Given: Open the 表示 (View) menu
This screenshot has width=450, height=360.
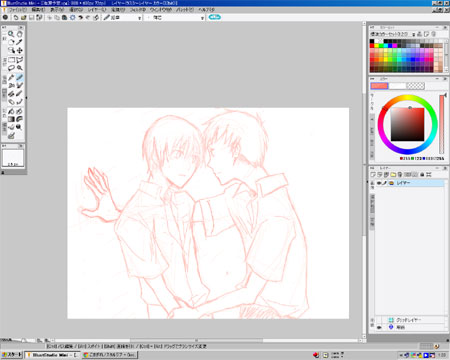Looking at the screenshot, I should 57,10.
